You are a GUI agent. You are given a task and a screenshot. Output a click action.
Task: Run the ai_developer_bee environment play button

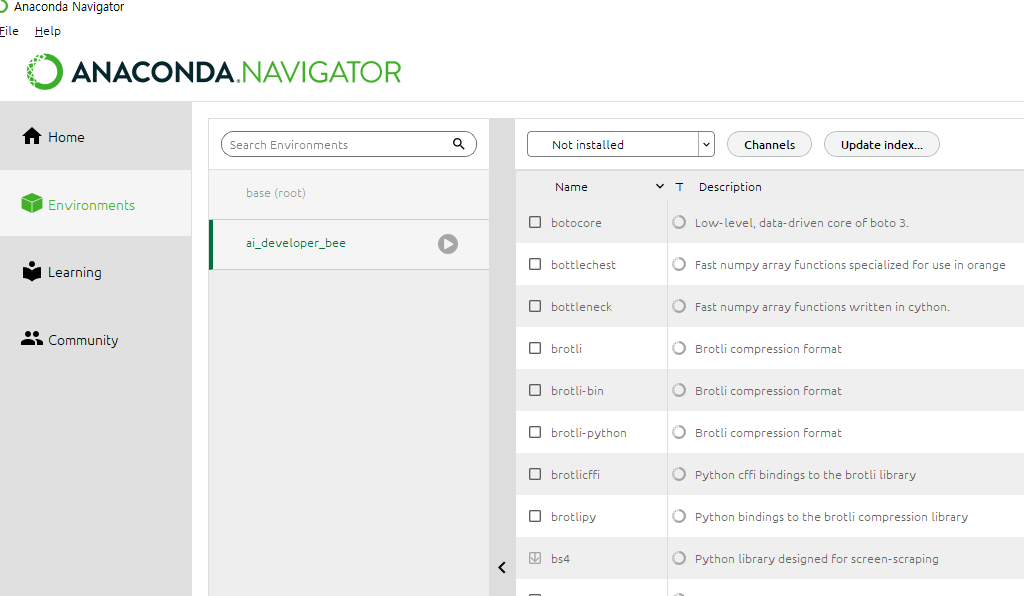(x=447, y=243)
